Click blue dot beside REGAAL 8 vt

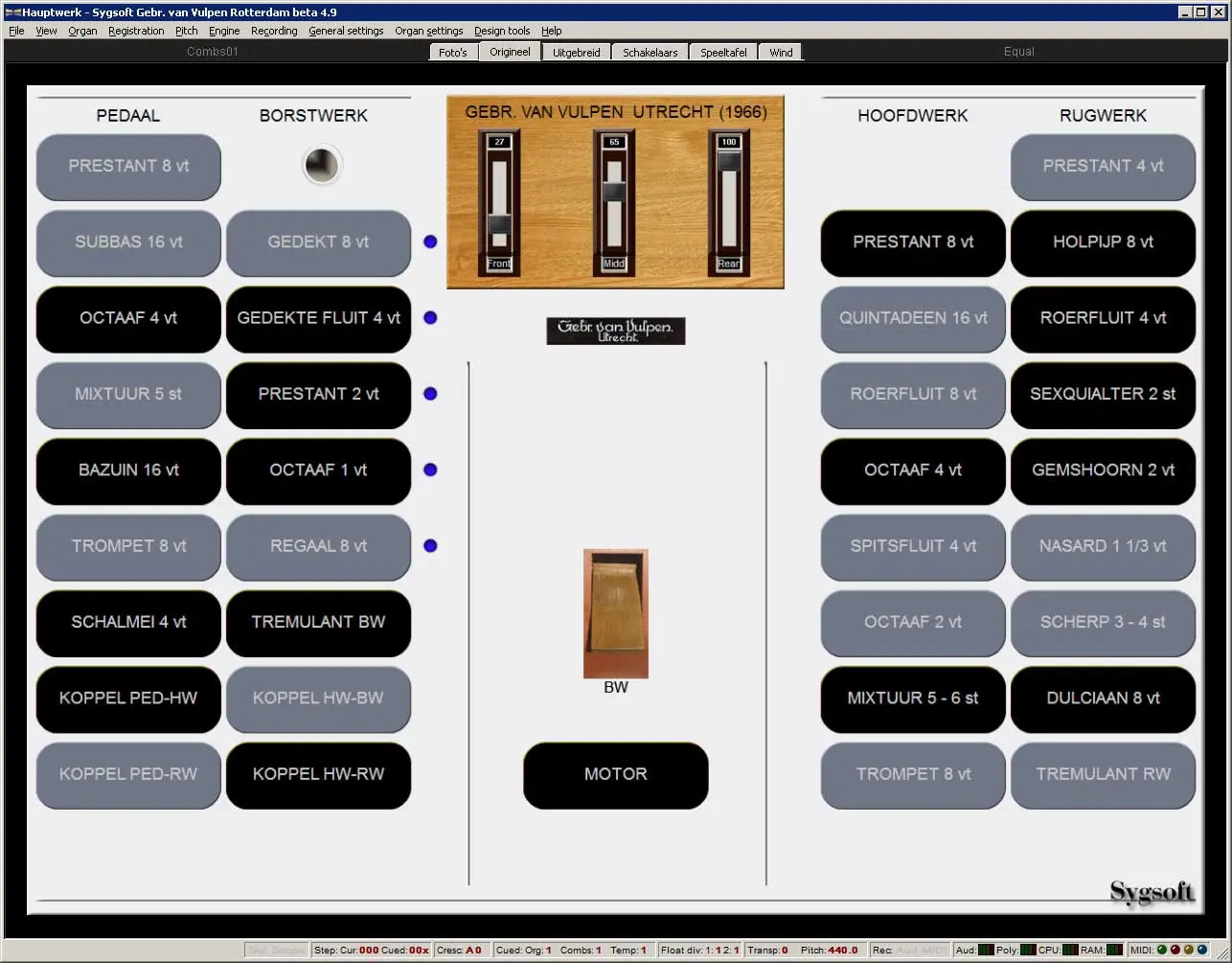[430, 546]
